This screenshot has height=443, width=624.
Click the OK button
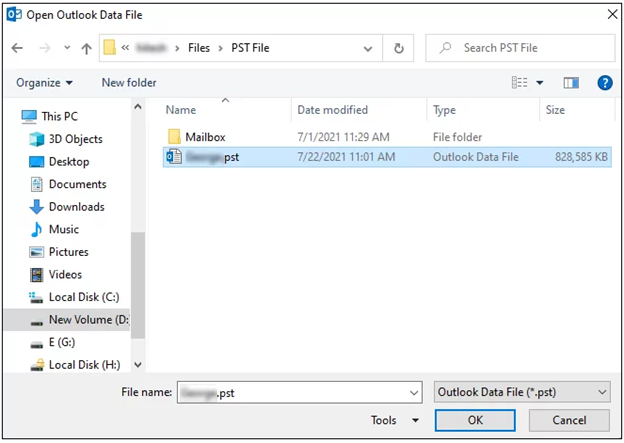pos(475,420)
